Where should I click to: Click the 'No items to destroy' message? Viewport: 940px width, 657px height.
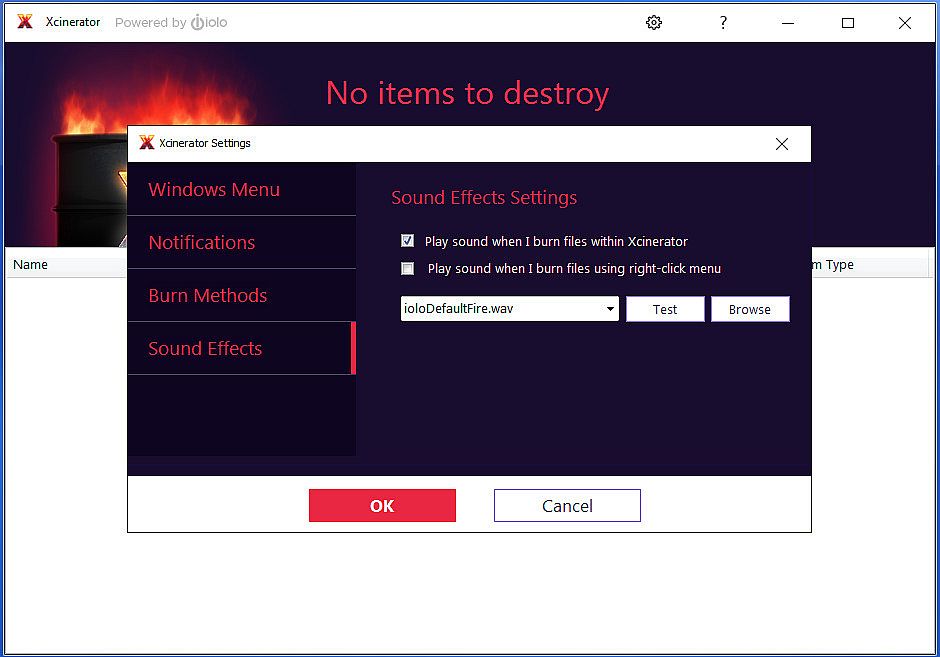point(468,94)
